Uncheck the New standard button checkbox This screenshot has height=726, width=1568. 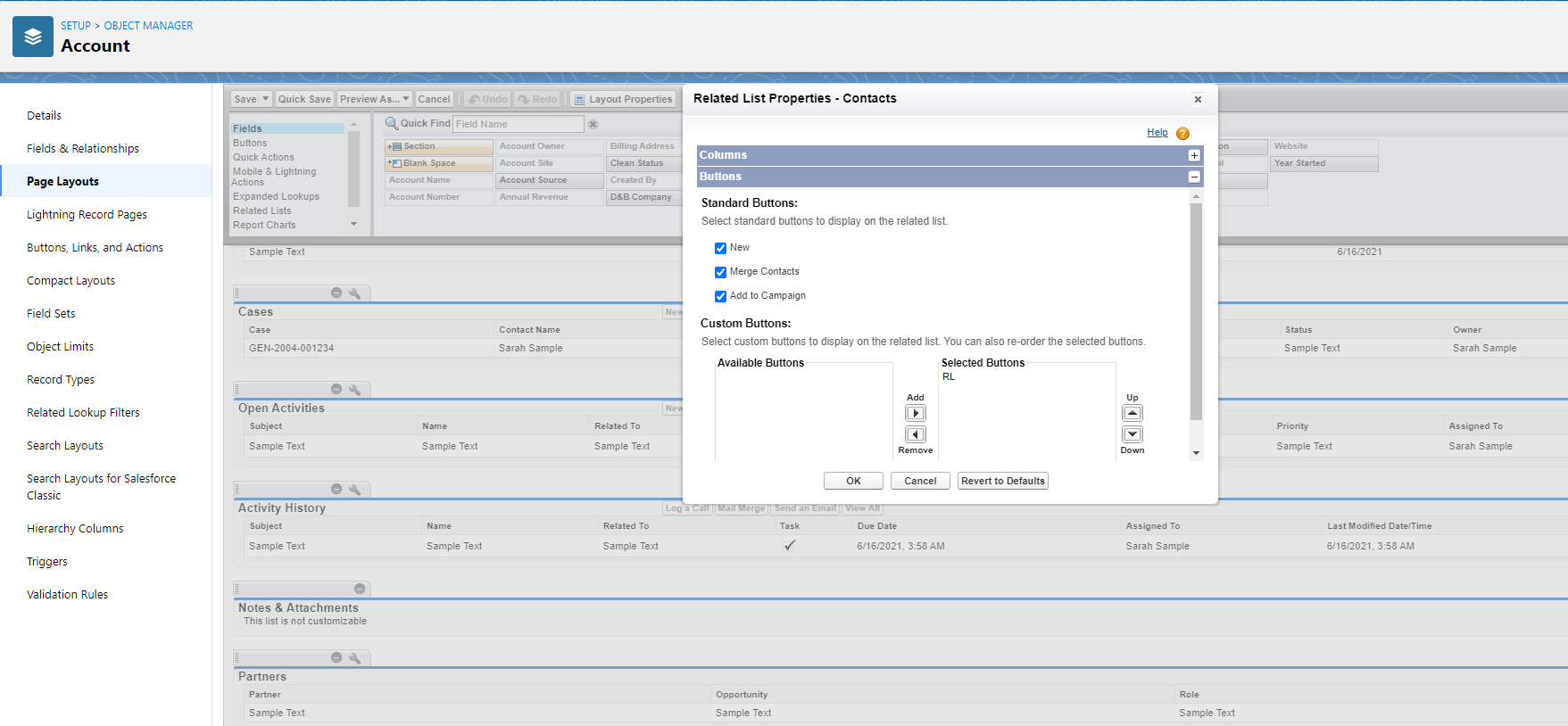click(x=720, y=248)
